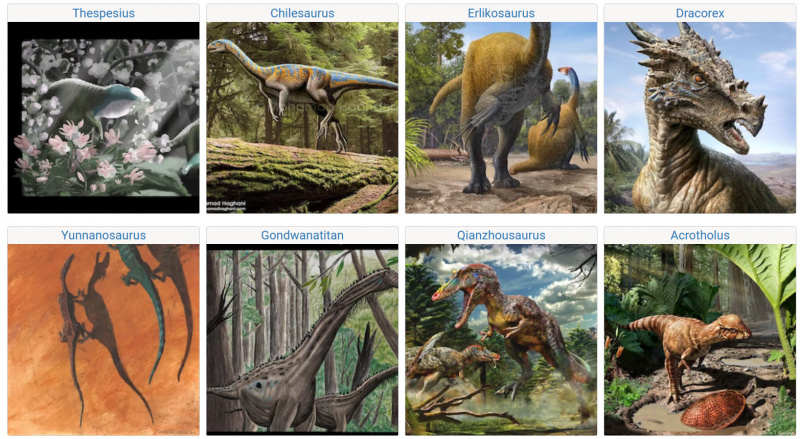
Task: Open the Thespesius title link
Action: click(x=103, y=13)
